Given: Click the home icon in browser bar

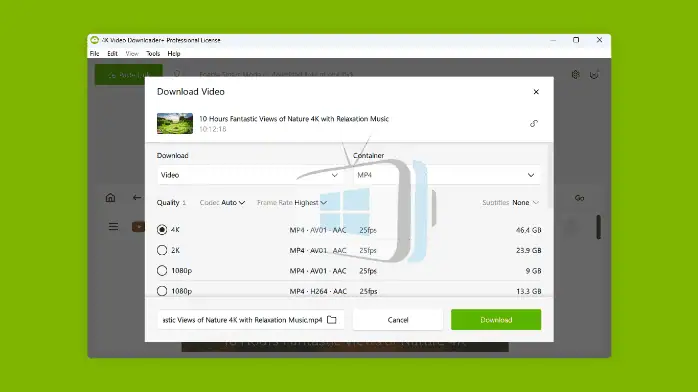Looking at the screenshot, I should 110,198.
